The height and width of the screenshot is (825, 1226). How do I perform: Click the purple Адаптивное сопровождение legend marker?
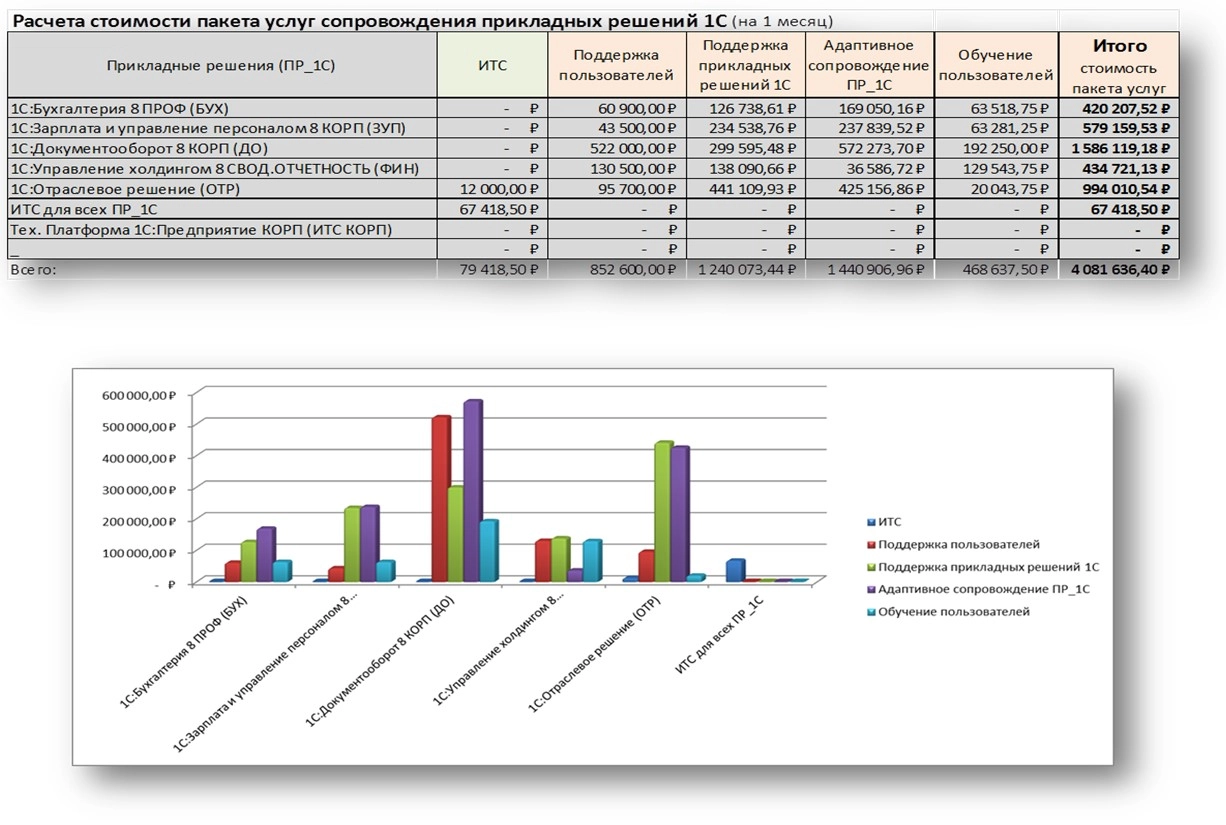[870, 589]
